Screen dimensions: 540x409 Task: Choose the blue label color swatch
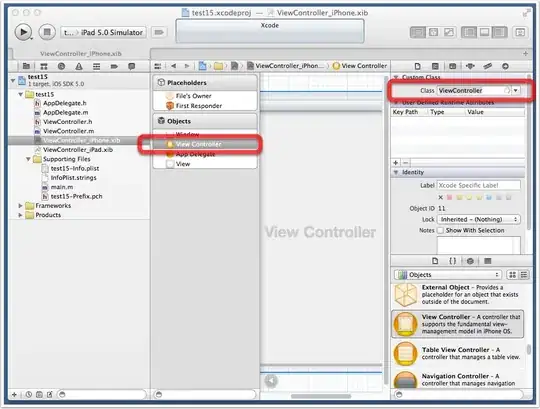coord(489,197)
